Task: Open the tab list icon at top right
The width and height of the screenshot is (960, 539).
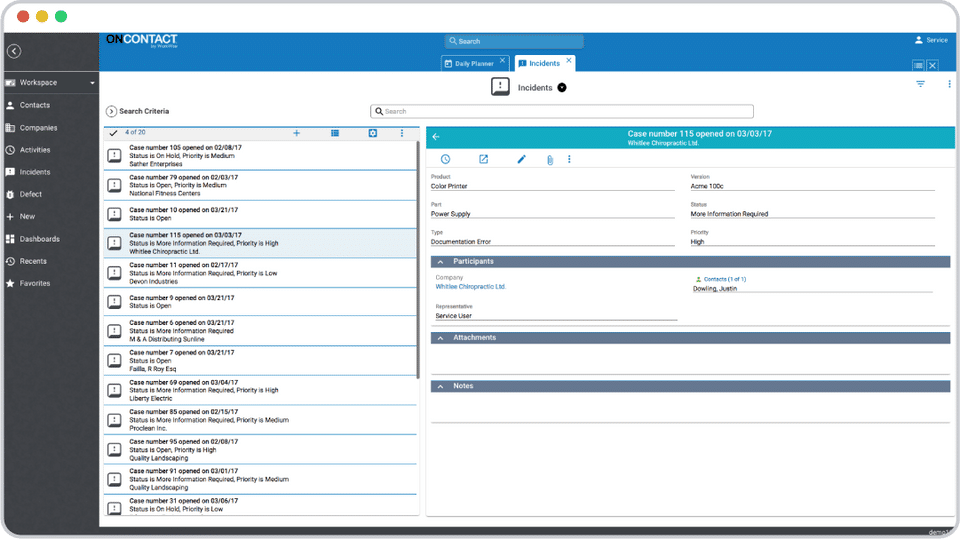Action: pyautogui.click(x=918, y=66)
